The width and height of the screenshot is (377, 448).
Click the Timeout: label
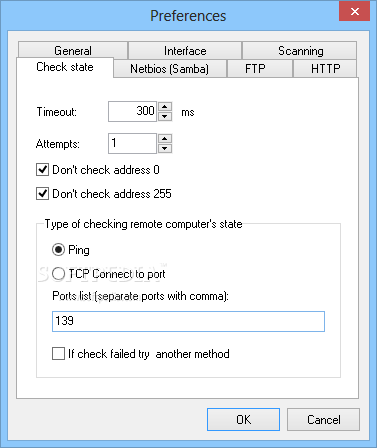pos(57,112)
